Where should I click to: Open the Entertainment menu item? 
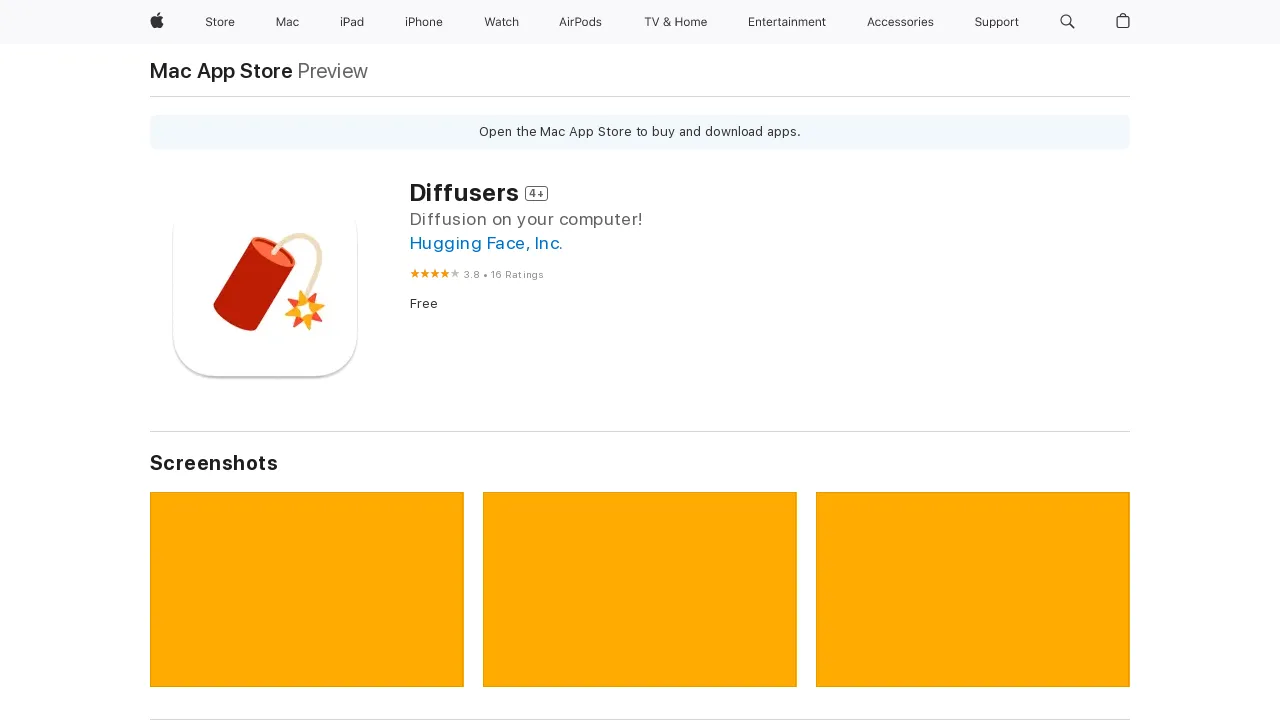[787, 22]
